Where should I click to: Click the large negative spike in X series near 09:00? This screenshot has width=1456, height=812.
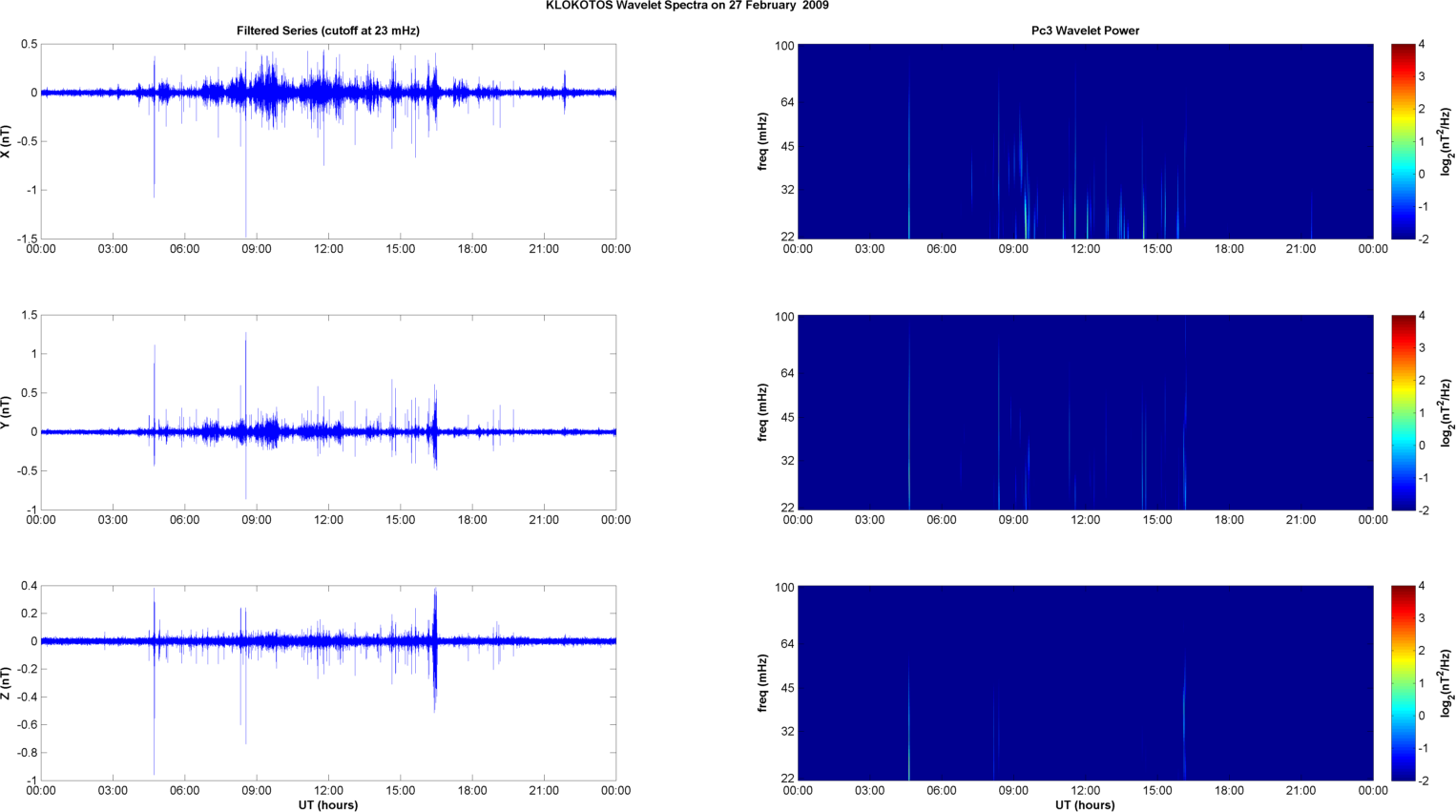246,191
